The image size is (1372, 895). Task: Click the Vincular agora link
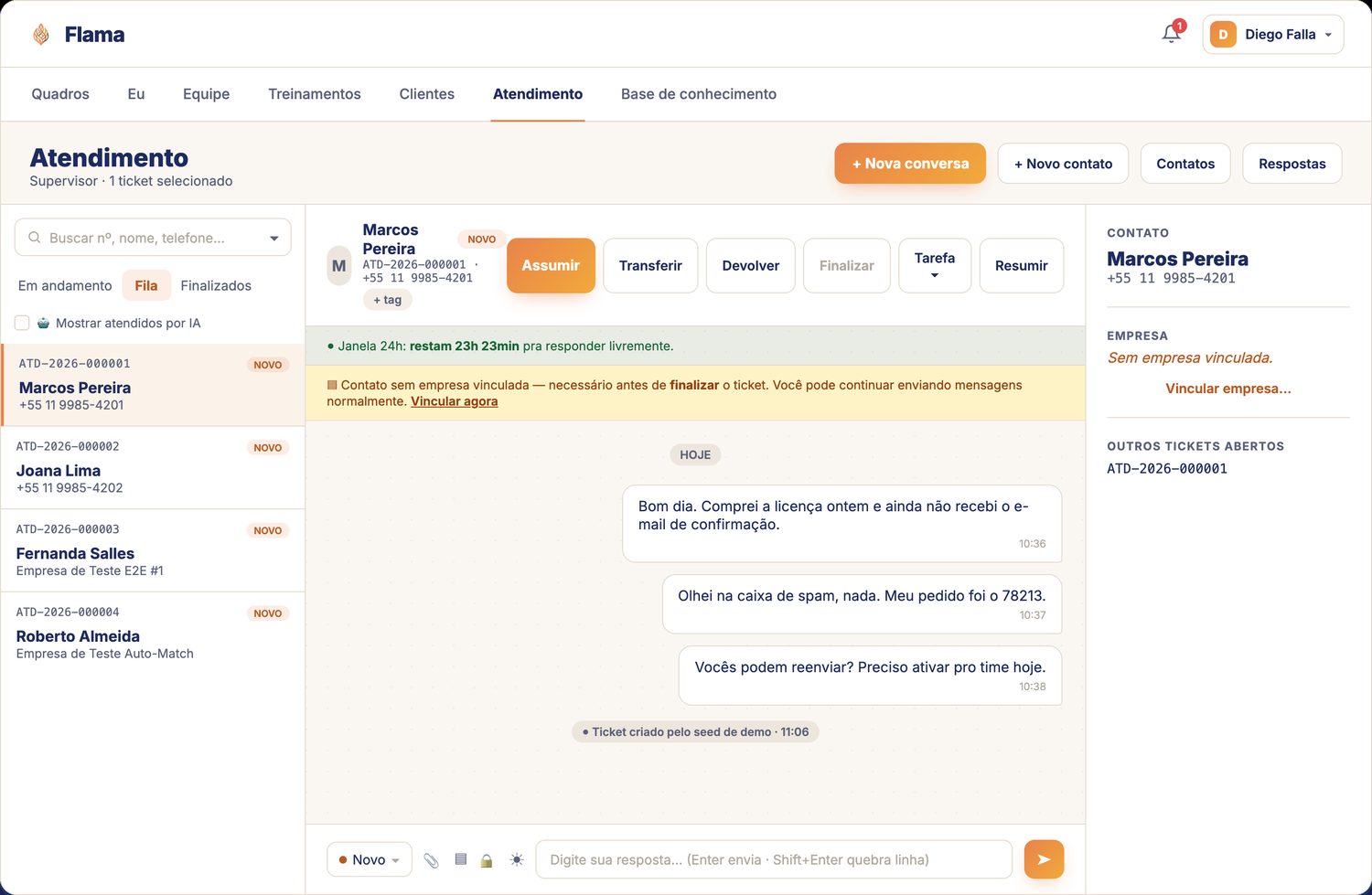coord(455,401)
